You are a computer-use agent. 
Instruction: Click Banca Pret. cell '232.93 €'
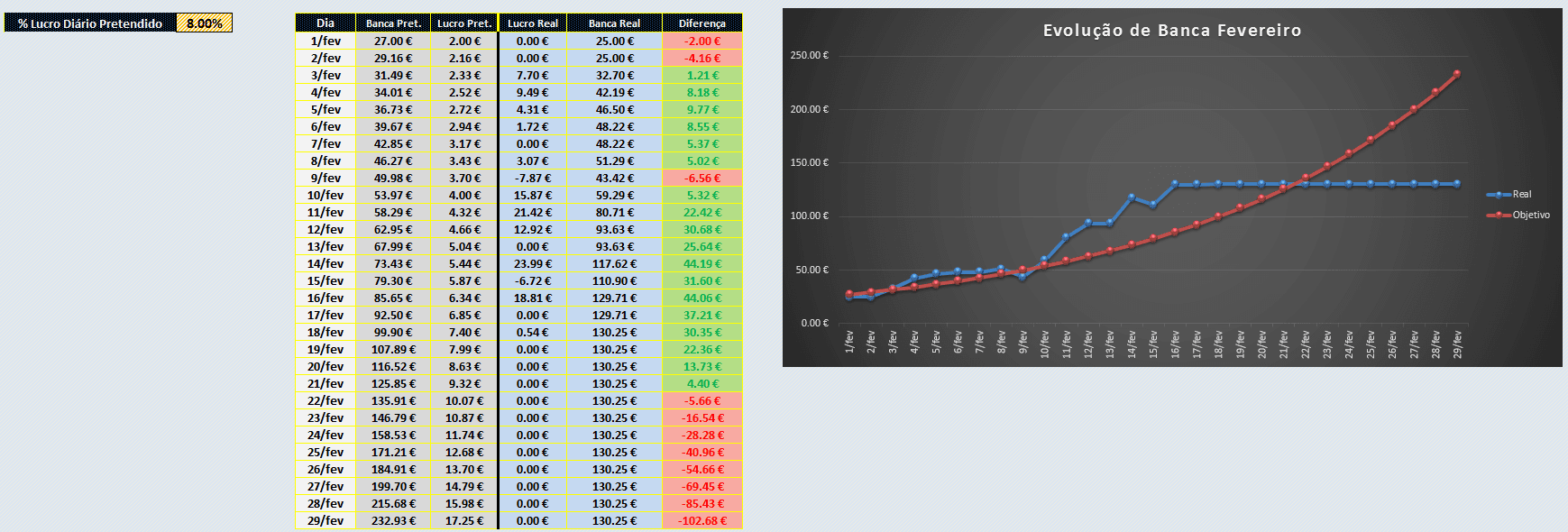coord(393,520)
